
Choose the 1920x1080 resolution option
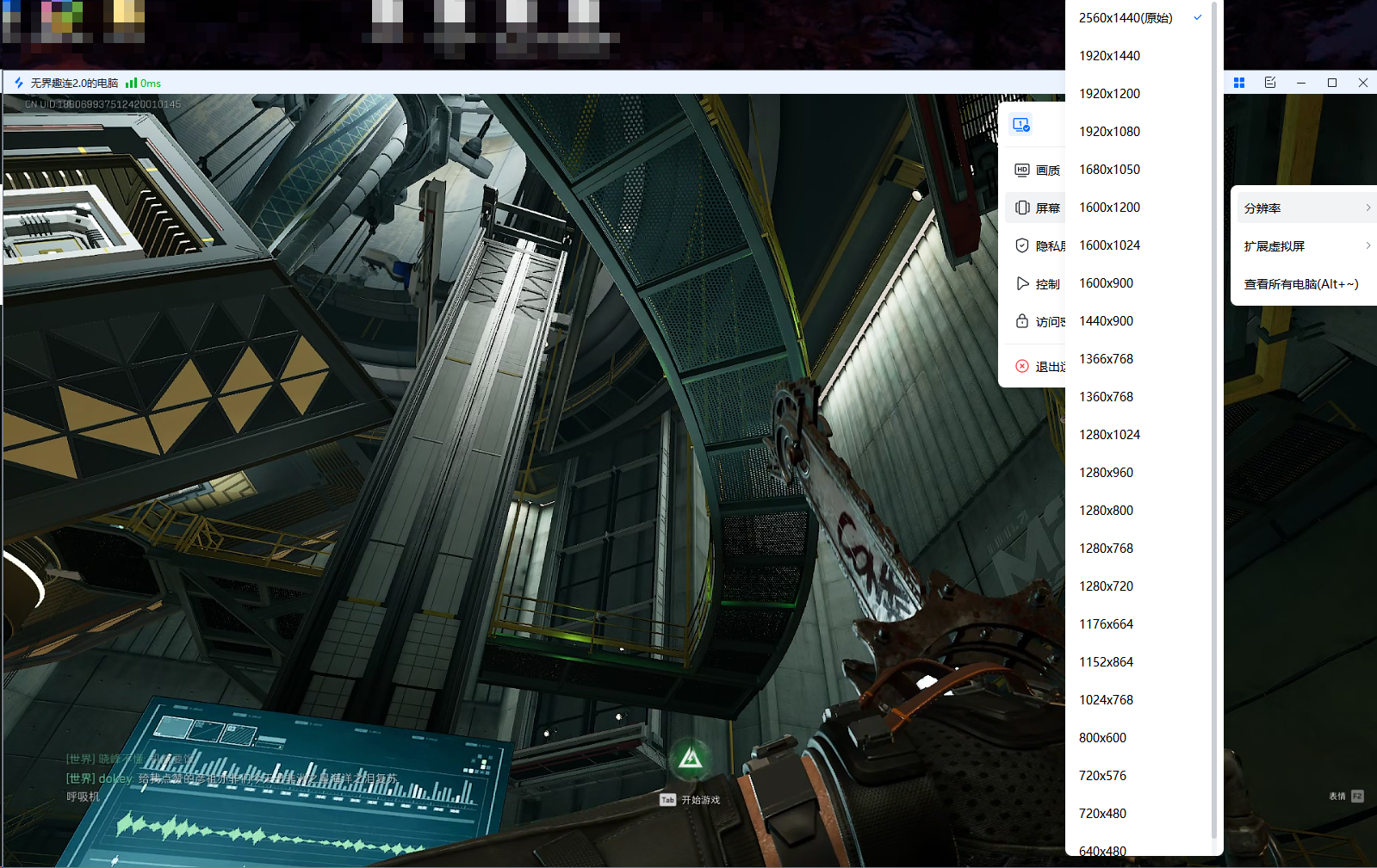click(x=1109, y=132)
